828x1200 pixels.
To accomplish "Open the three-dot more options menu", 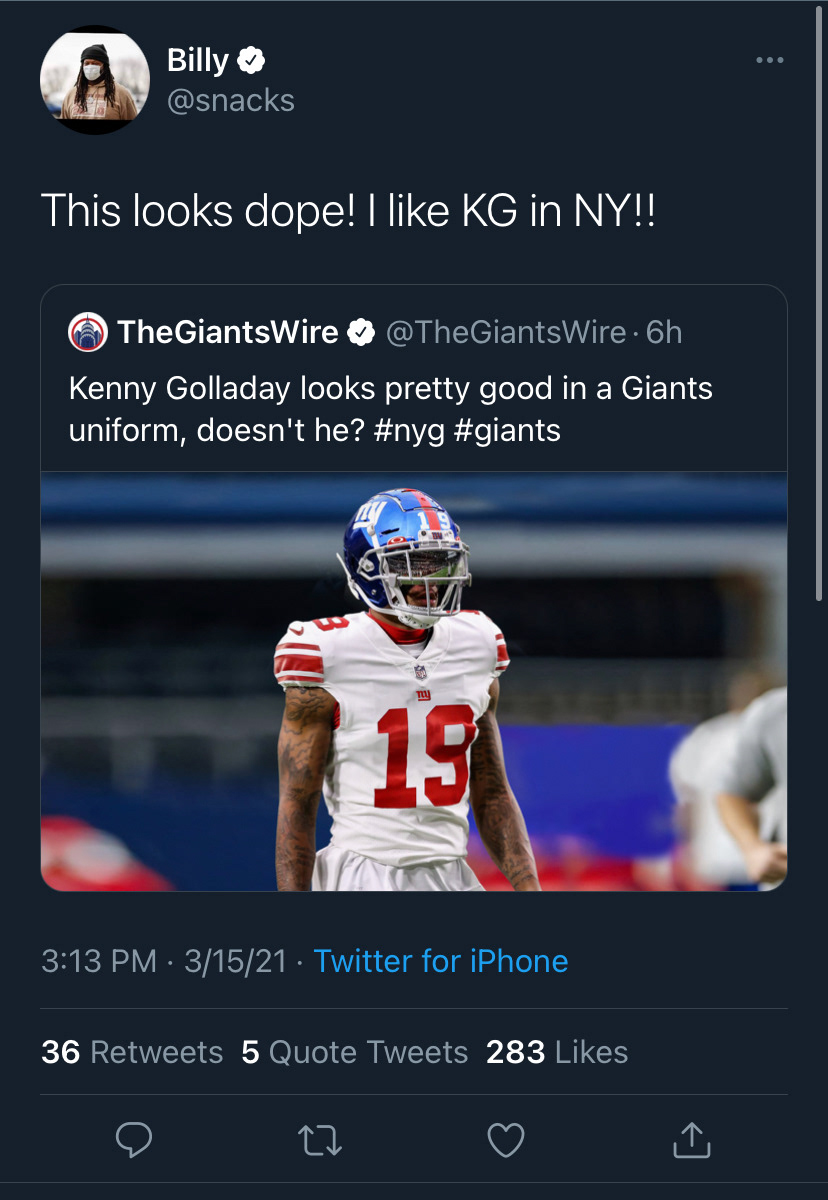I will (x=769, y=61).
